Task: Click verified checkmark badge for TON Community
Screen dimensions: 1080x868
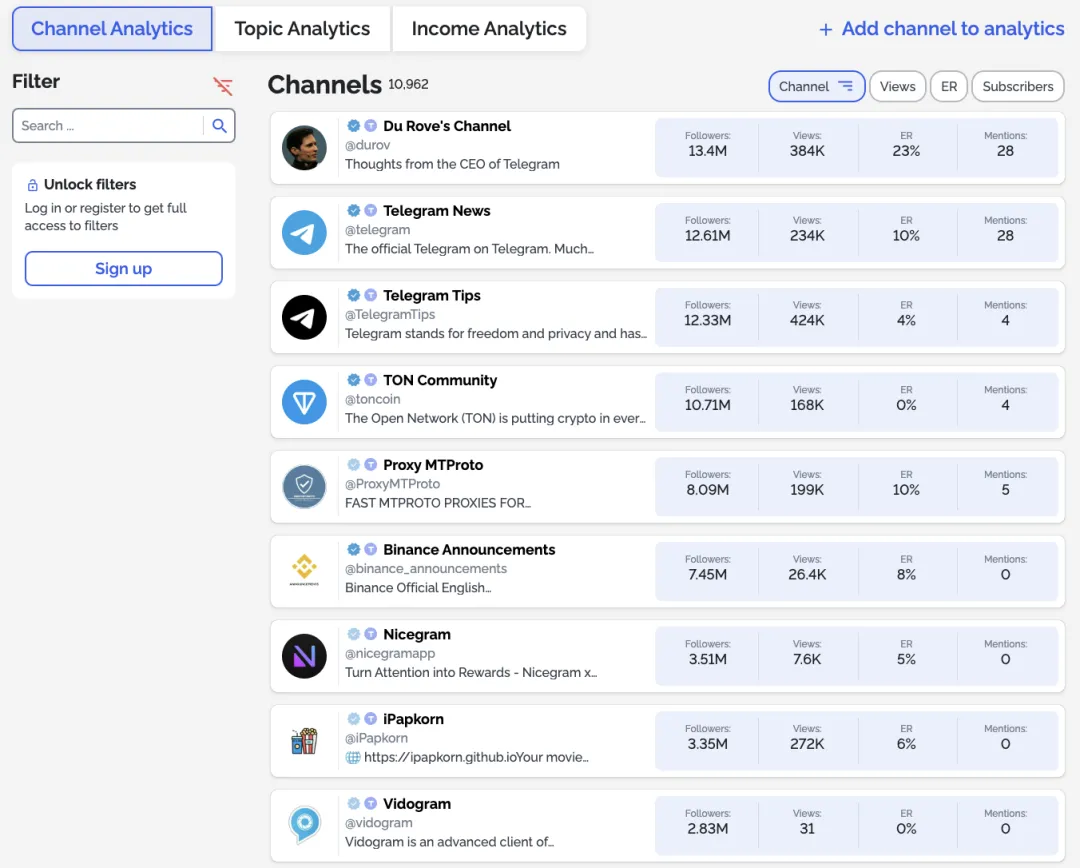Action: [353, 380]
